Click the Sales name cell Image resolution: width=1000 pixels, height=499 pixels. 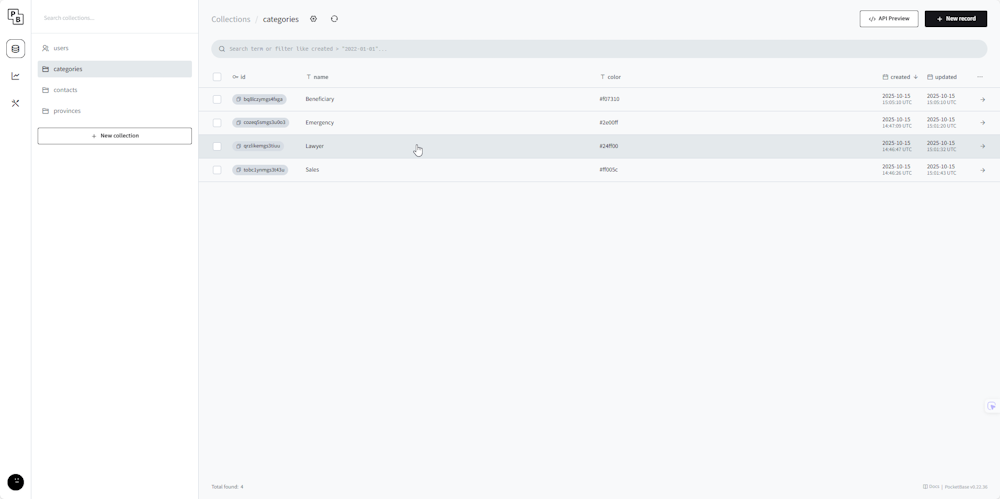click(x=312, y=170)
